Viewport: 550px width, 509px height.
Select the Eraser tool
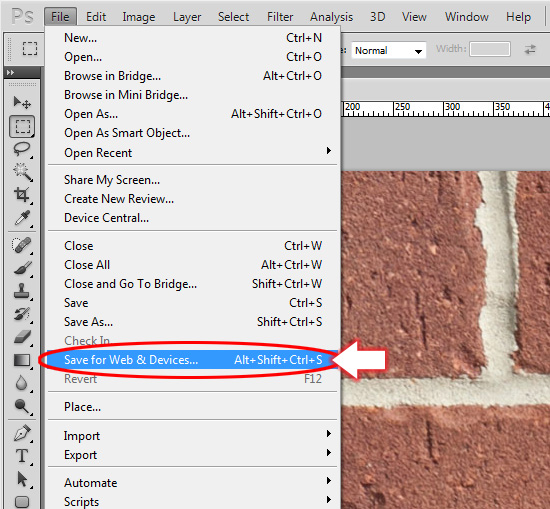22,337
